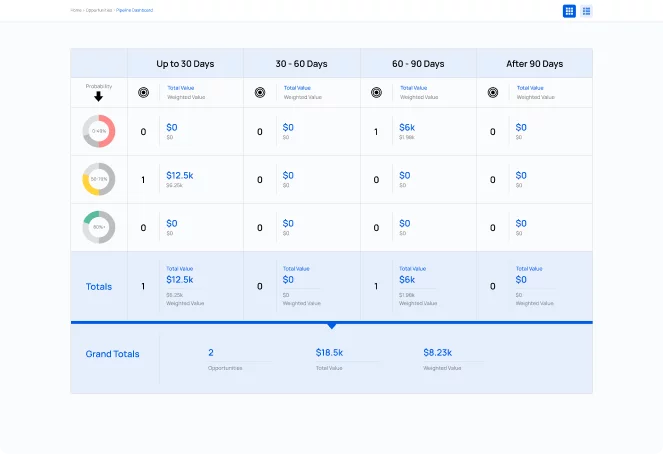
Task: Click the $18.5k grand total value
Action: click(329, 353)
